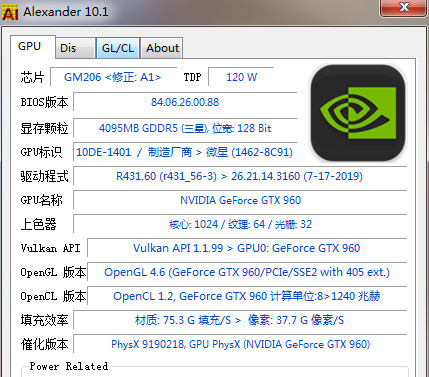Click the 催化版本 label

[44, 344]
